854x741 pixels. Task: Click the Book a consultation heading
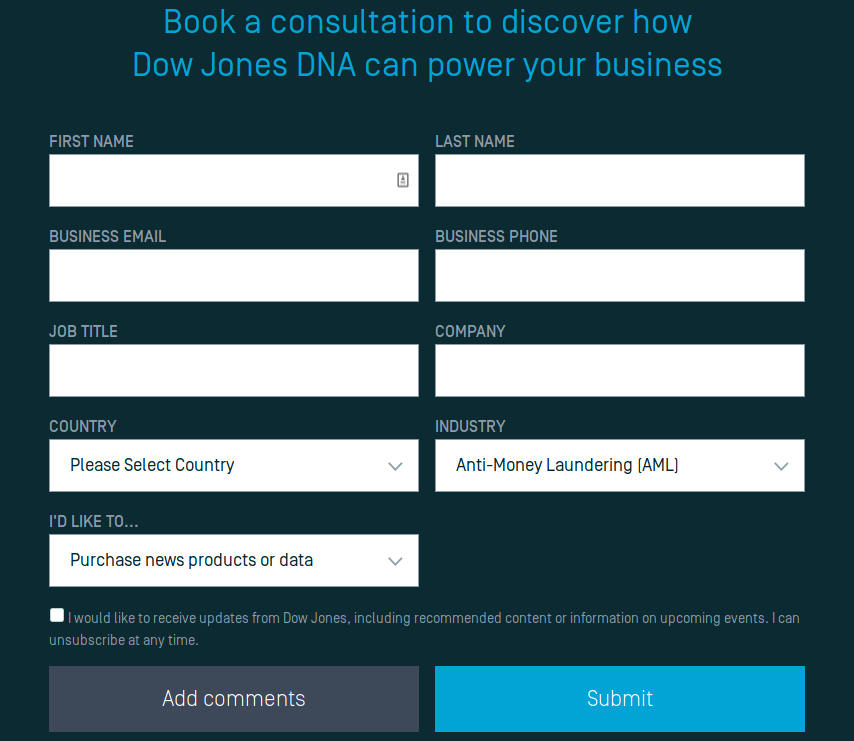(x=428, y=43)
